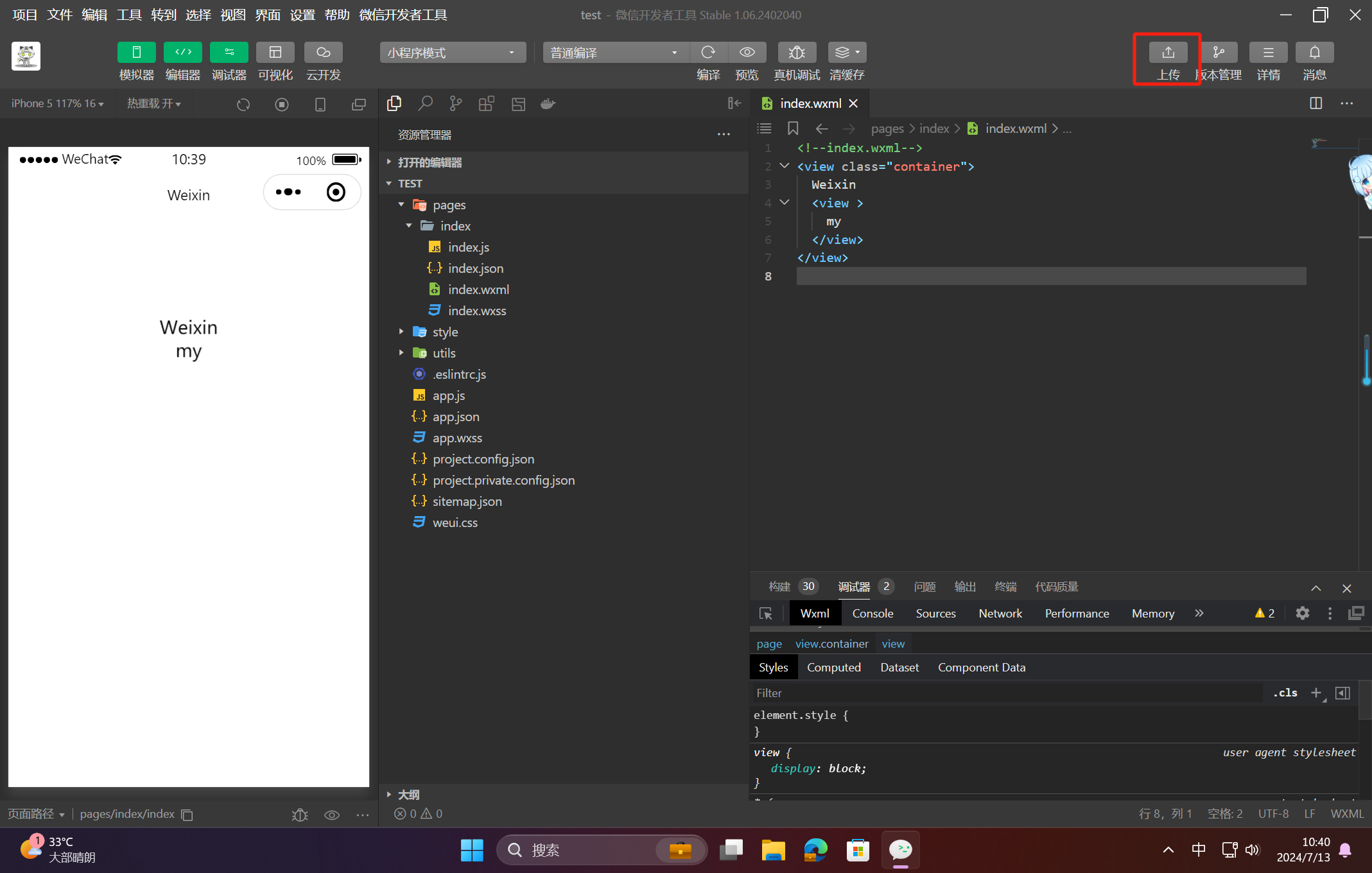
Task: Click the real device debug (真机调试) icon
Action: coord(797,53)
